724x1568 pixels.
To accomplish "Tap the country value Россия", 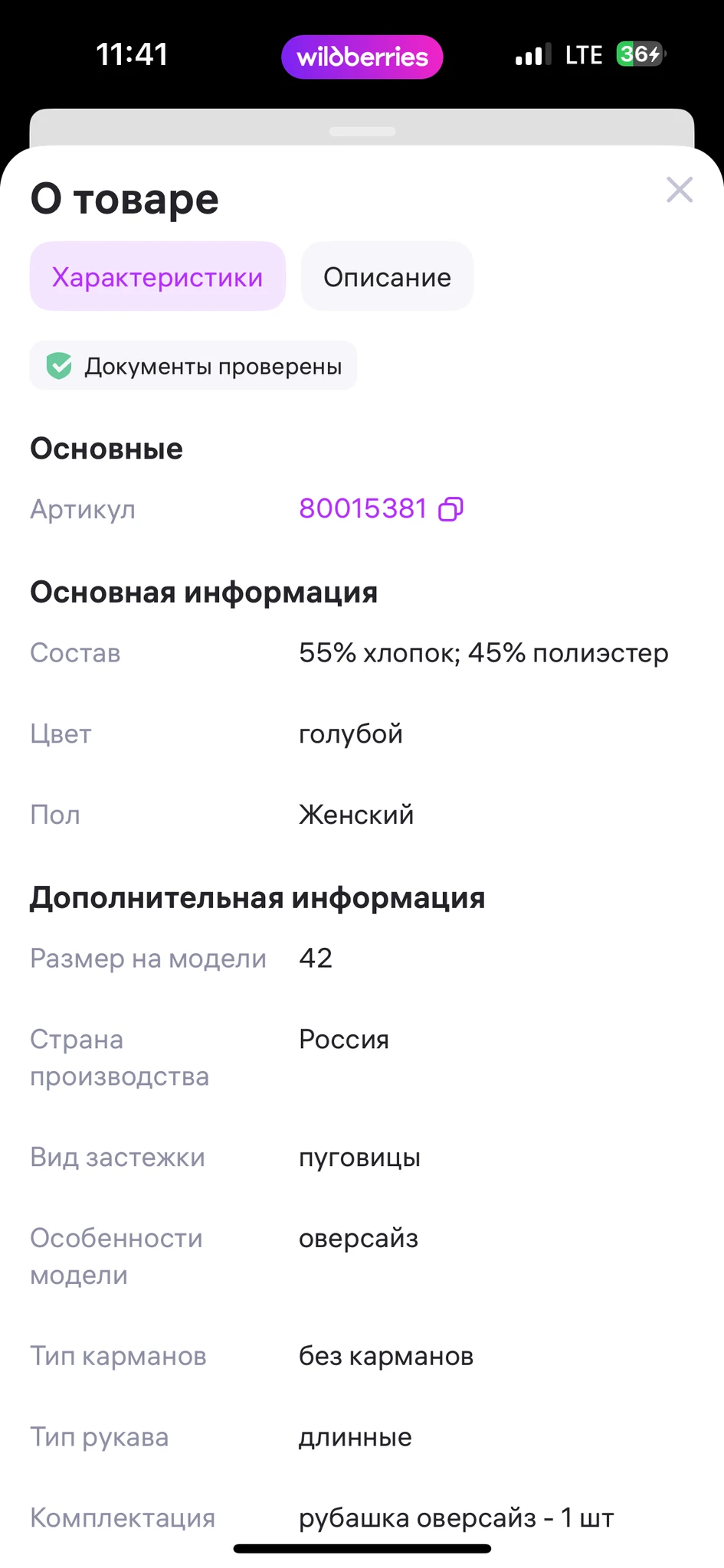I will coord(344,1039).
